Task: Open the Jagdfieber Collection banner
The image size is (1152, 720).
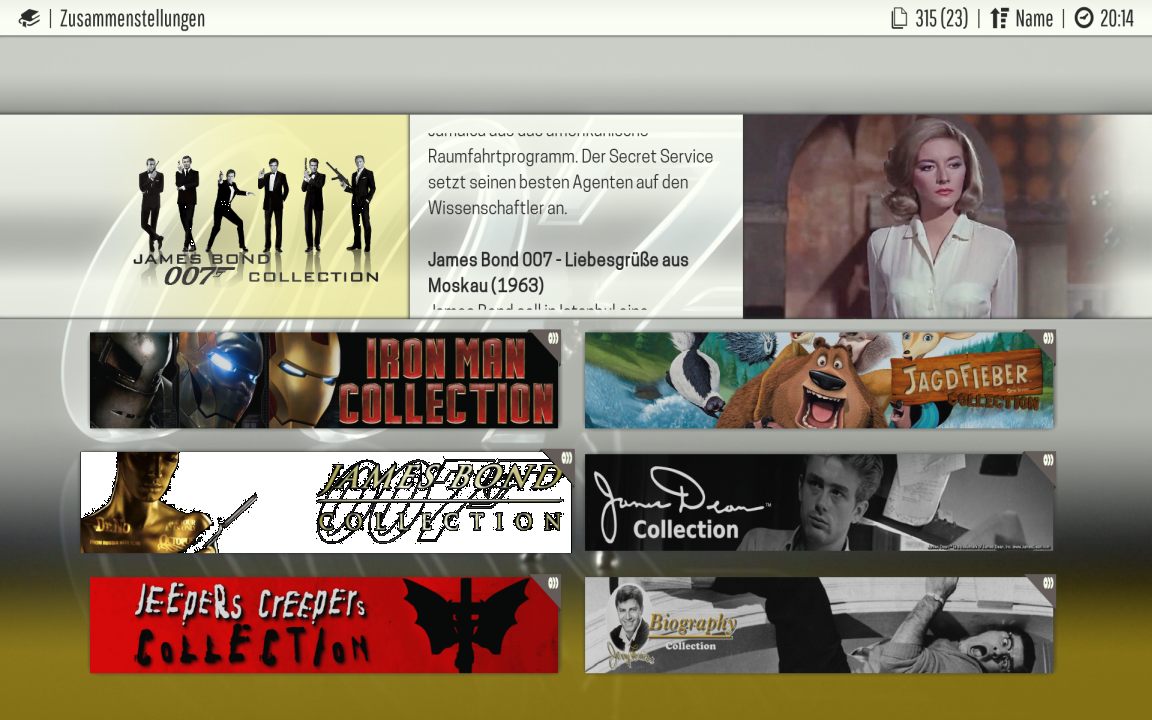Action: click(819, 380)
